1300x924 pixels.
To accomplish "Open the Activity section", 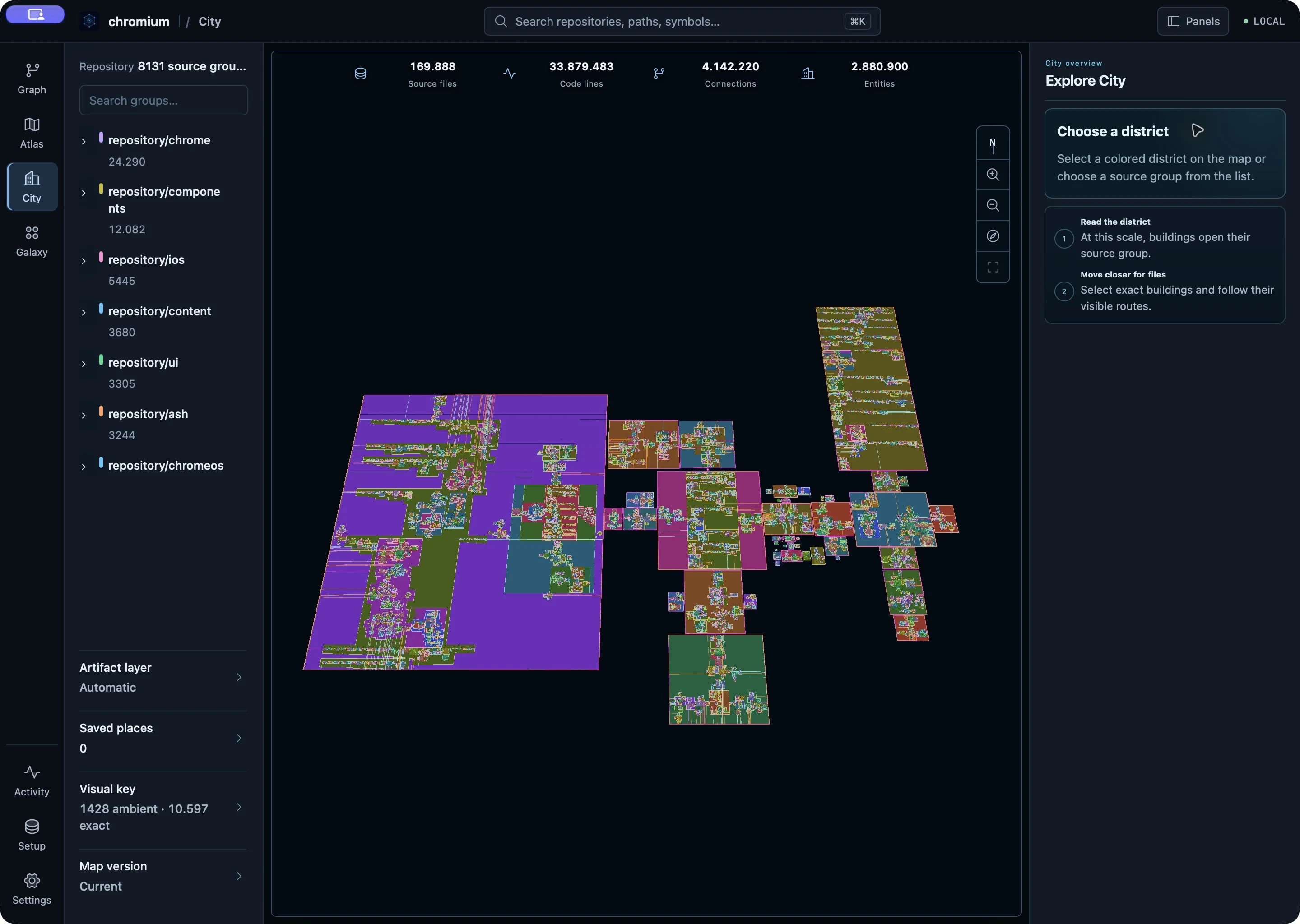I will click(32, 781).
